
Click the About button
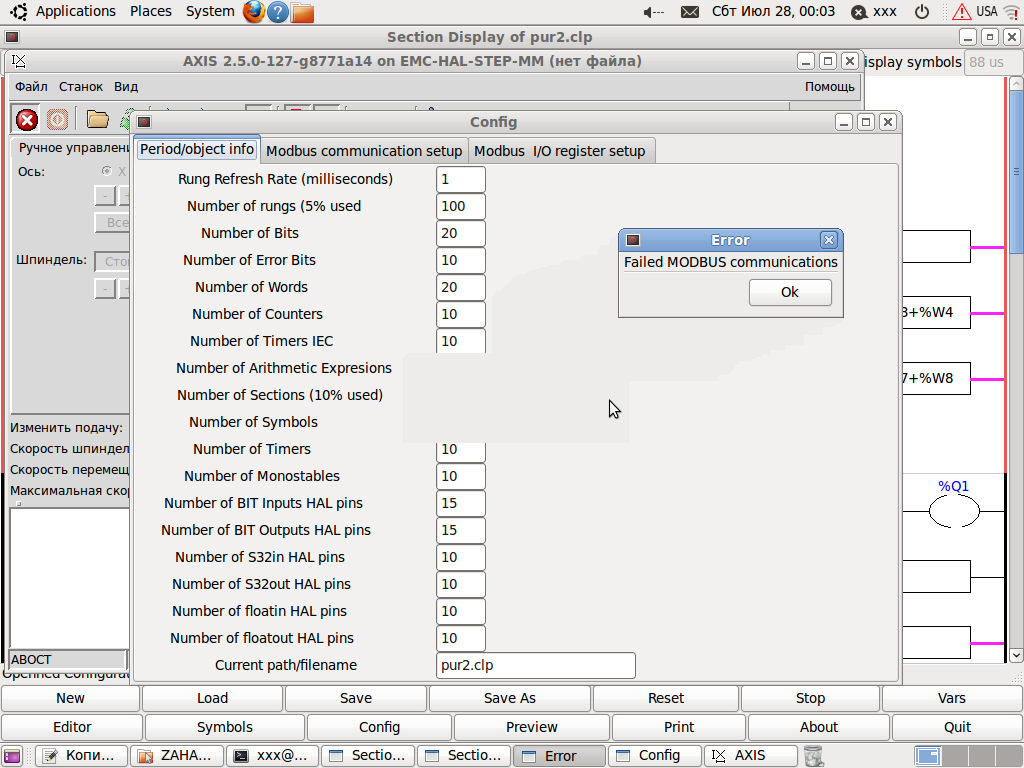tap(819, 727)
